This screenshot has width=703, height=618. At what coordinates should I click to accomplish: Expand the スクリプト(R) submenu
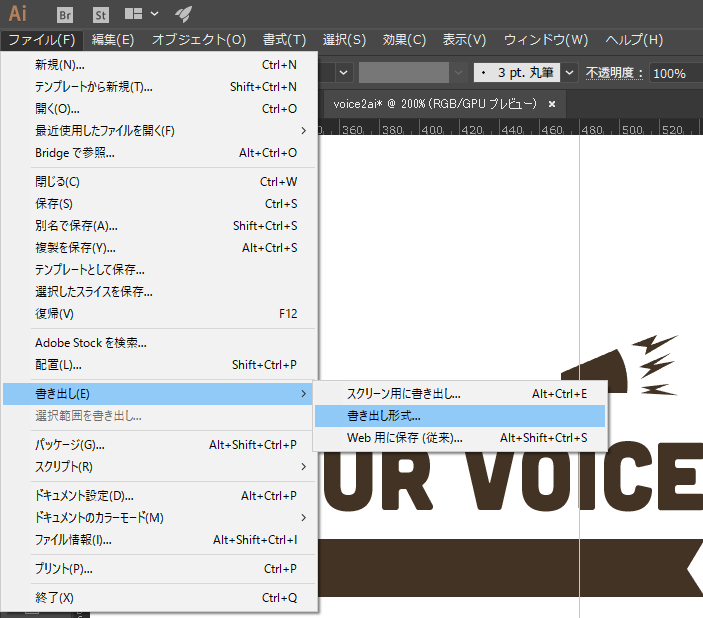pos(160,466)
